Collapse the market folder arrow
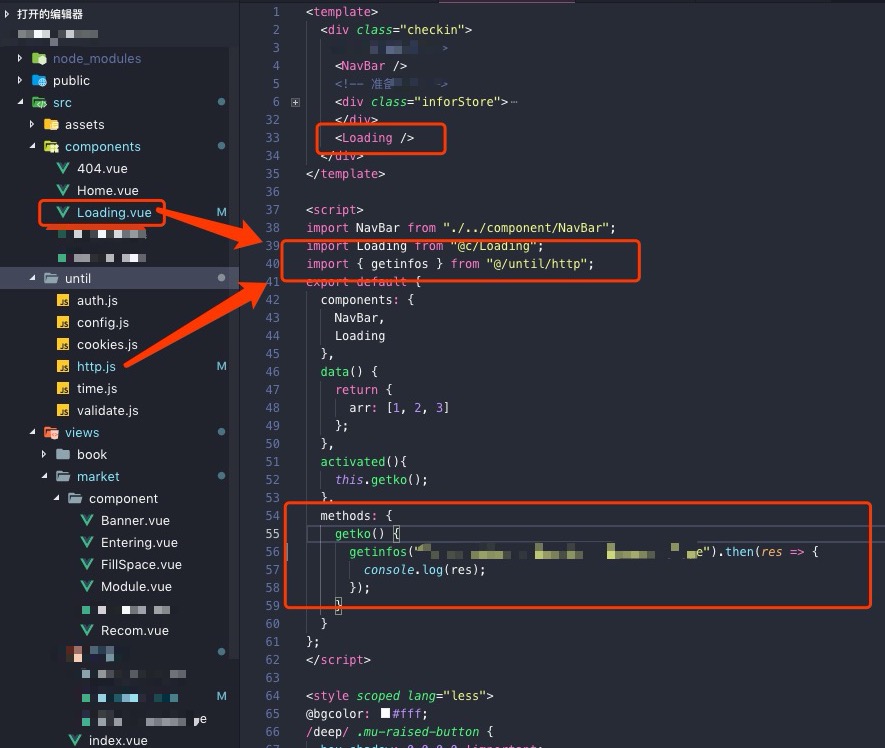This screenshot has width=885, height=748. 44,476
